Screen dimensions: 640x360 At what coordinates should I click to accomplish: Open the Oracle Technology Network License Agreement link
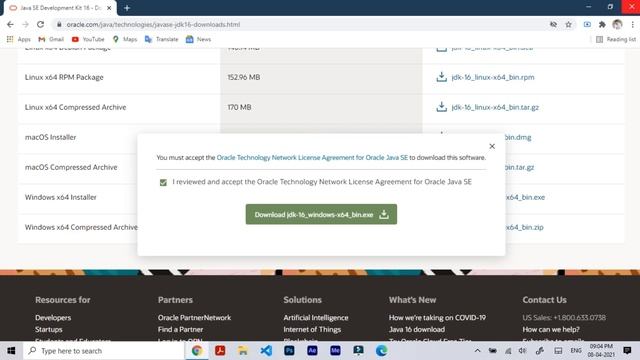tap(312, 158)
